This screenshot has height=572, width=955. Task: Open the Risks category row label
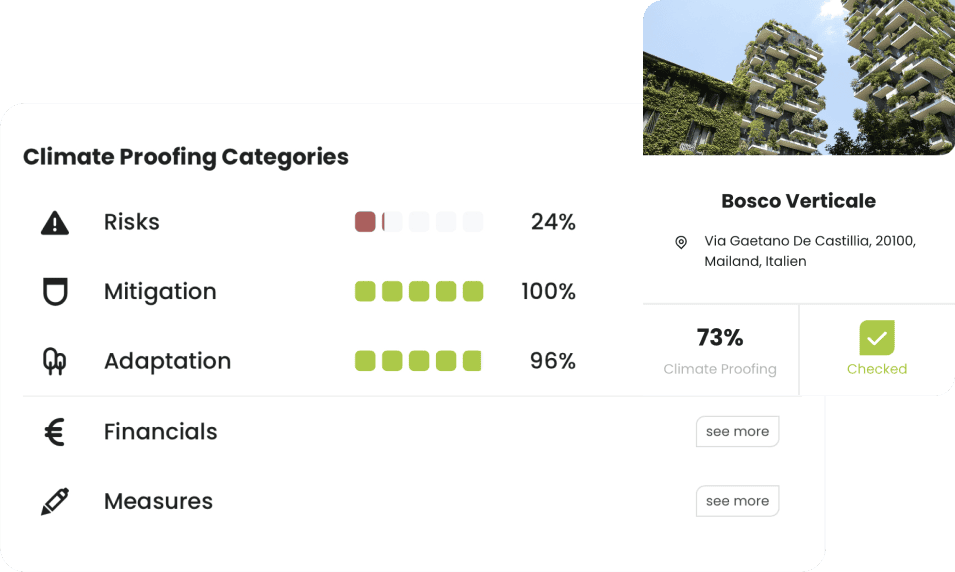click(132, 222)
